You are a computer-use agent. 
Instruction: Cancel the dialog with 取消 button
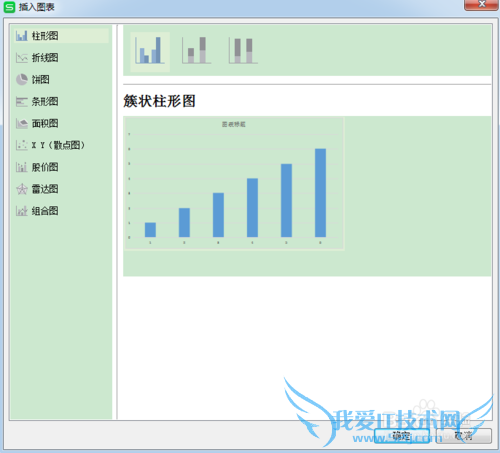(x=463, y=436)
